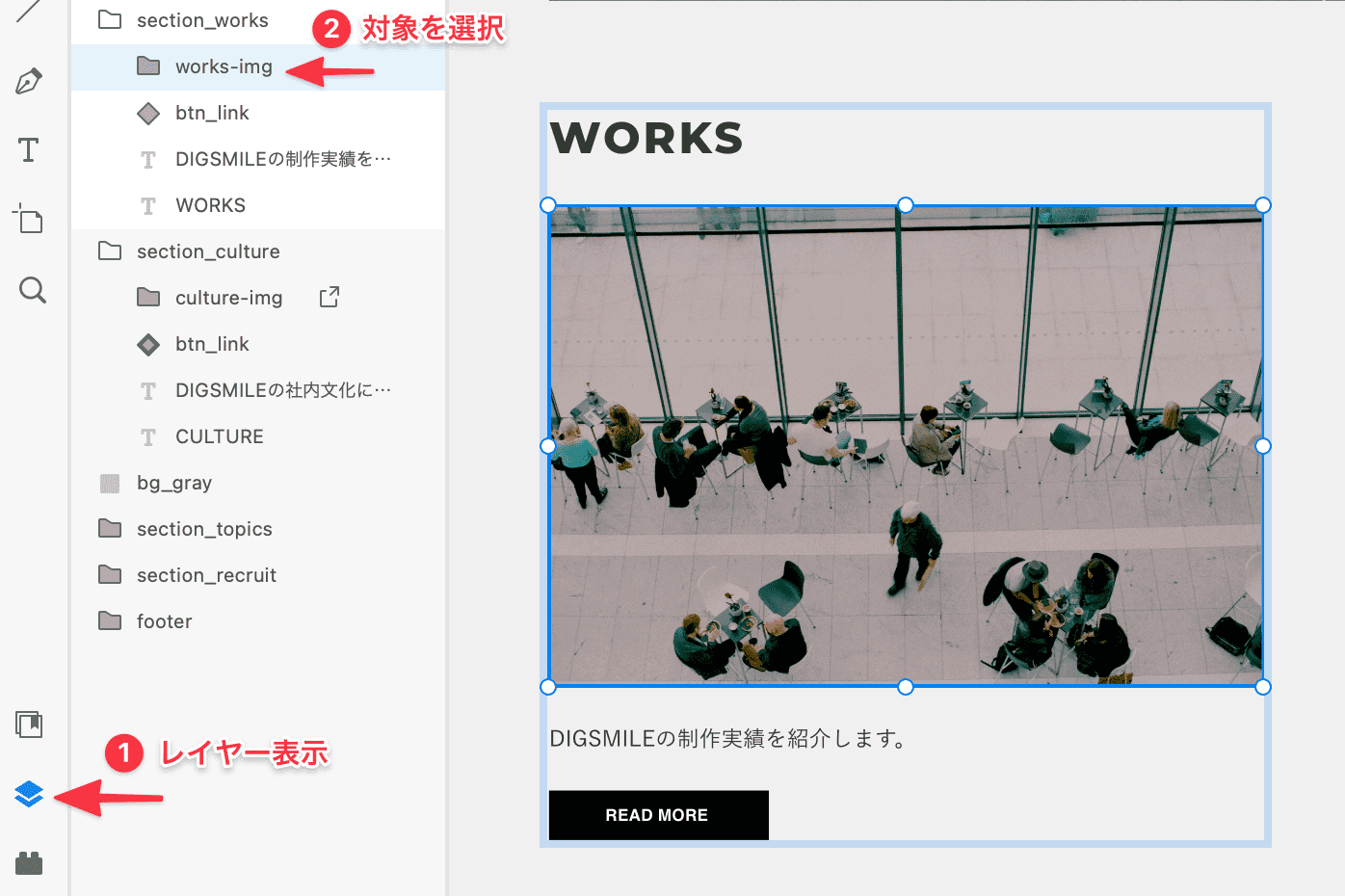Click the right-middle selection handle of image

point(1263,446)
